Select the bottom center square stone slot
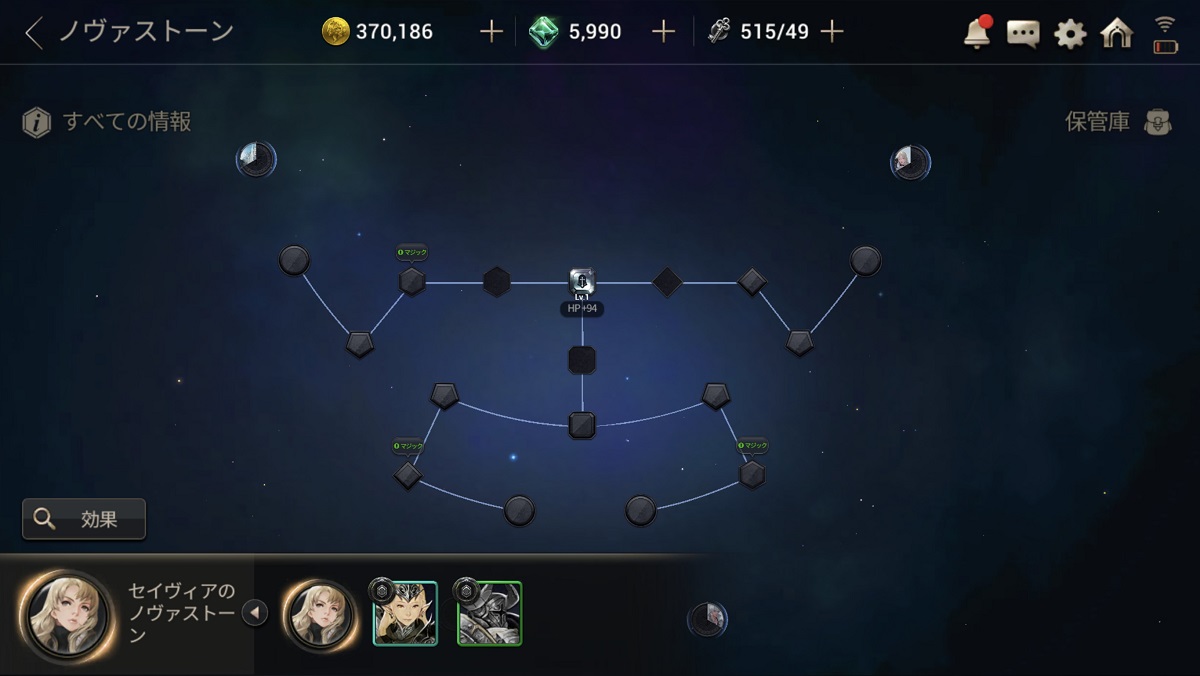 (582, 425)
